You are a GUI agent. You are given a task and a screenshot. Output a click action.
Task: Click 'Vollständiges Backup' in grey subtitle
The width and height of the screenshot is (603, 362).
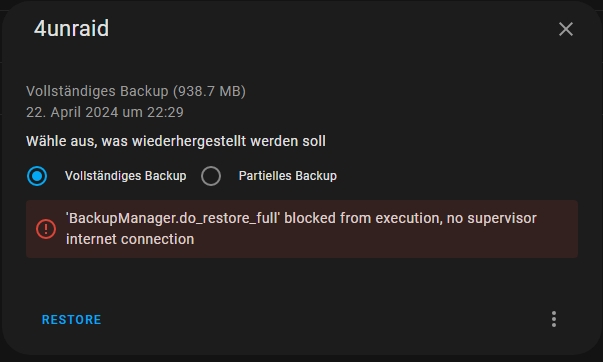click(97, 92)
